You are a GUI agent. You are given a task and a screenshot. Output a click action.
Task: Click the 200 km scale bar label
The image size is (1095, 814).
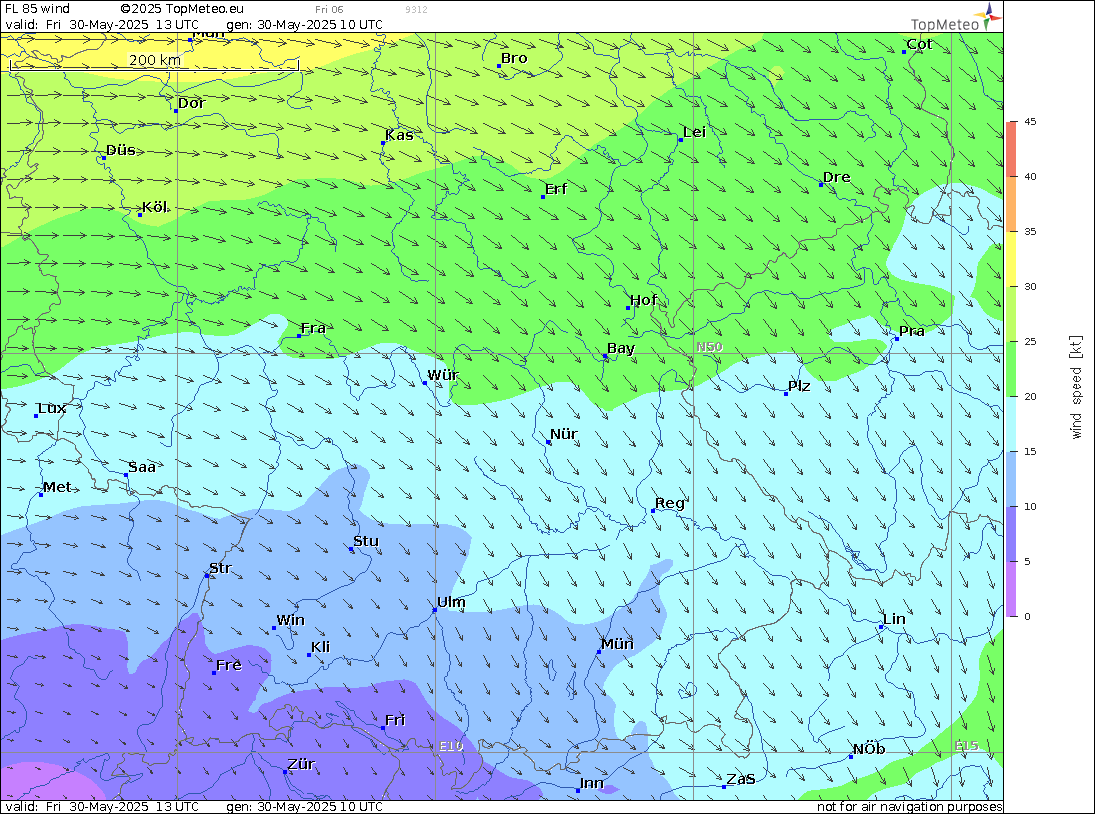[155, 60]
